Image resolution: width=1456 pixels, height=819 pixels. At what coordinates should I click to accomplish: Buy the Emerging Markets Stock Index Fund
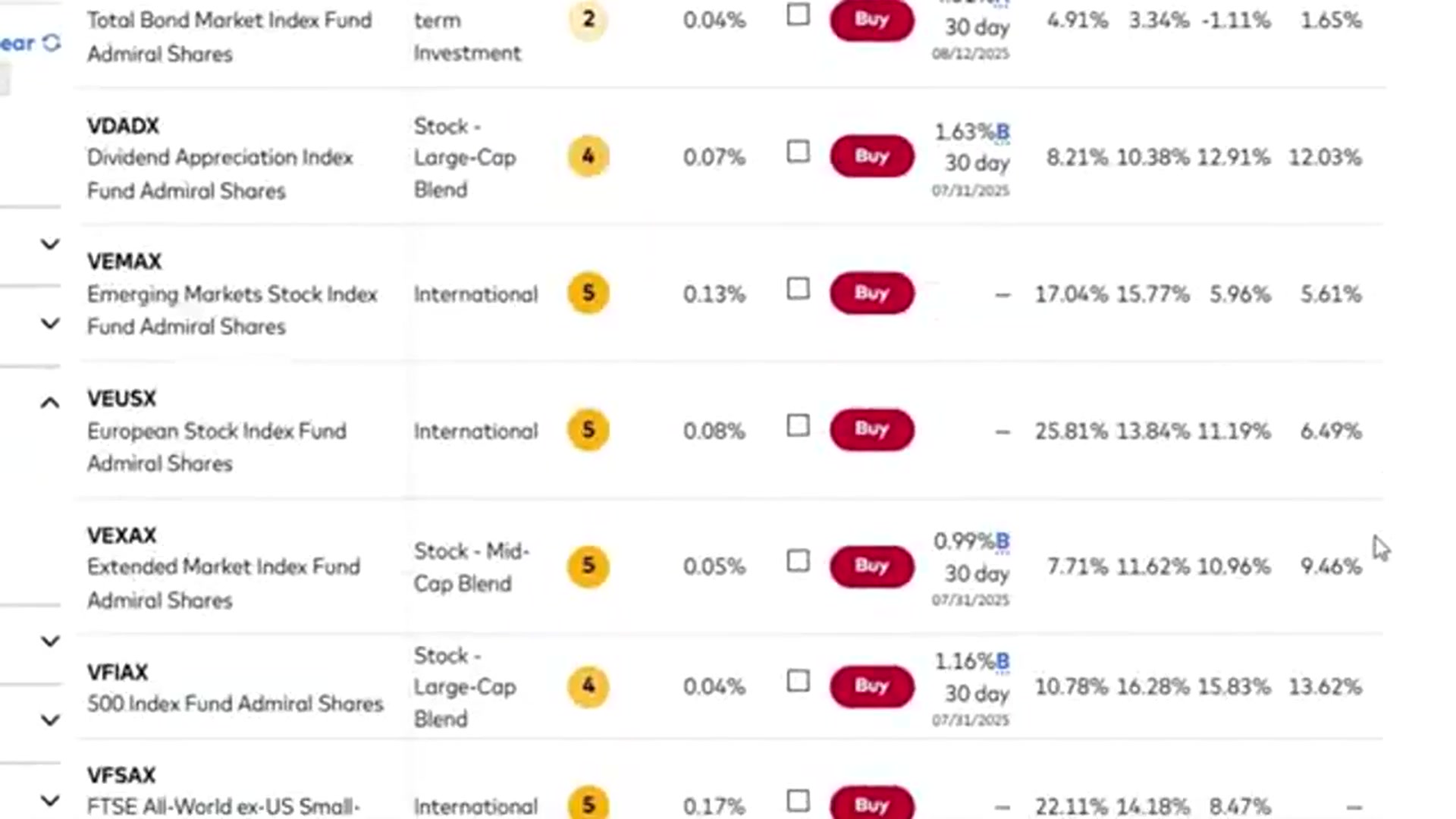pos(872,293)
